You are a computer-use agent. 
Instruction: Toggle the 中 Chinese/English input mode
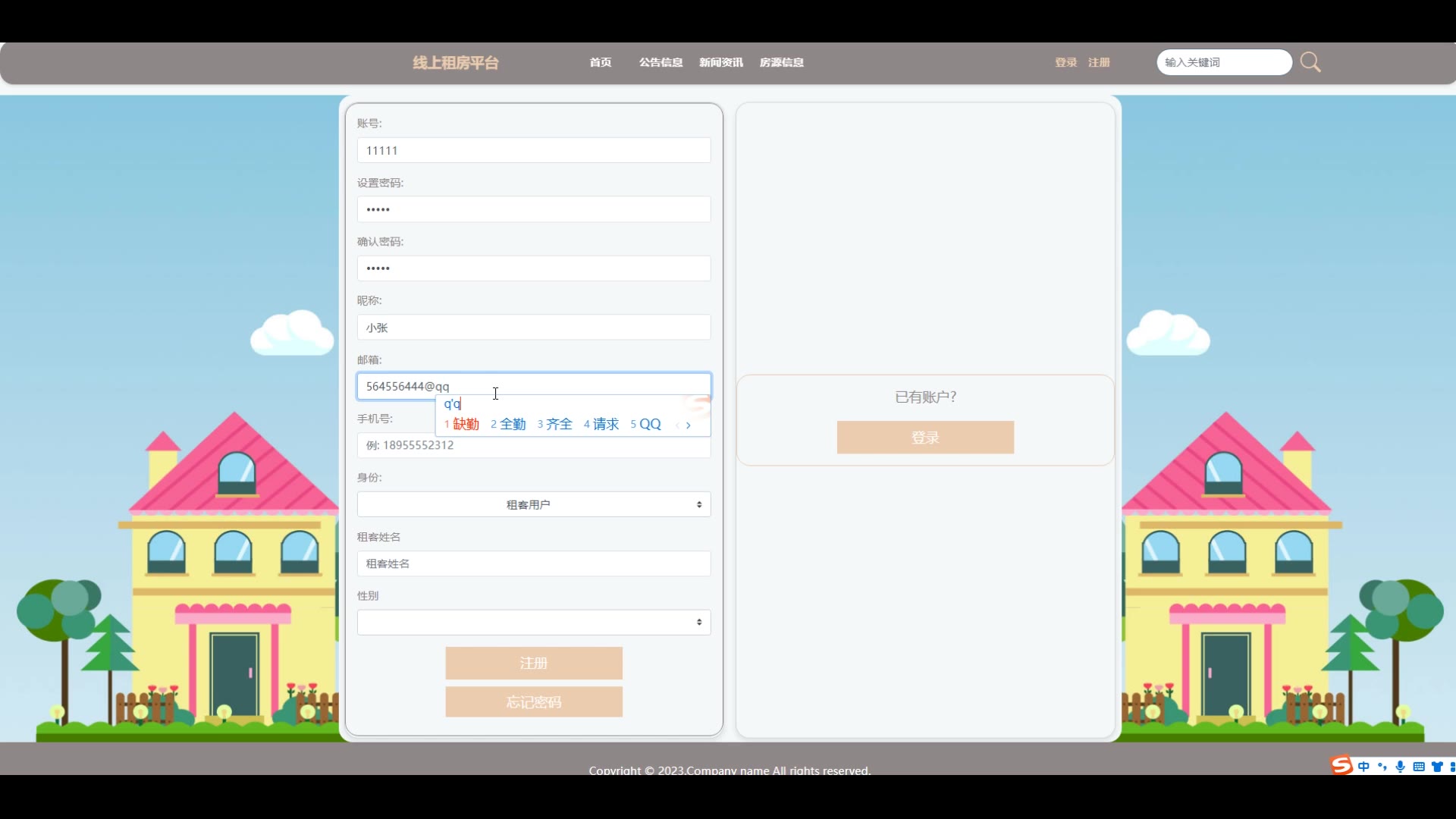1363,767
